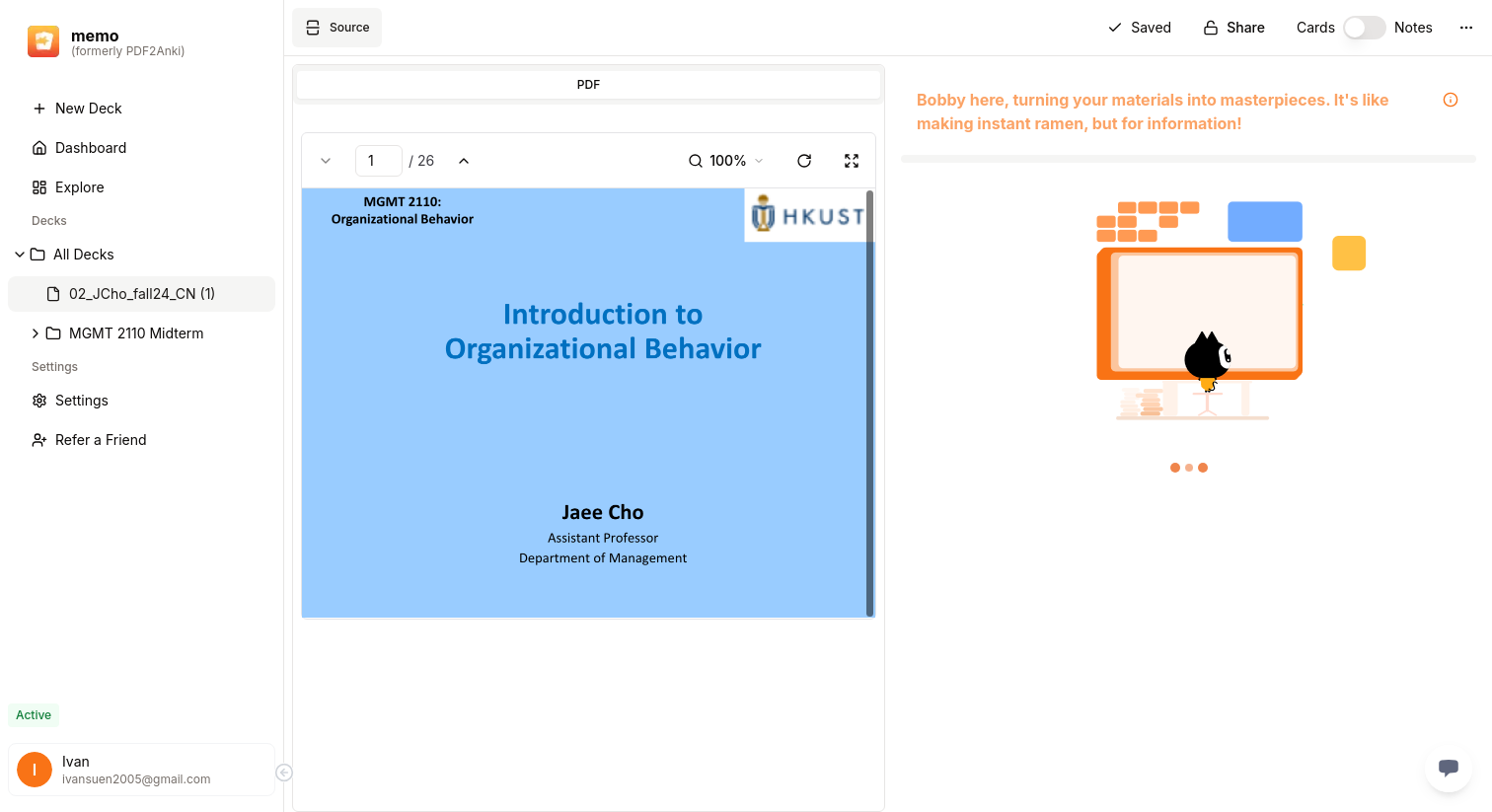The image size is (1492, 812).
Task: Click the Share button
Action: tap(1233, 28)
